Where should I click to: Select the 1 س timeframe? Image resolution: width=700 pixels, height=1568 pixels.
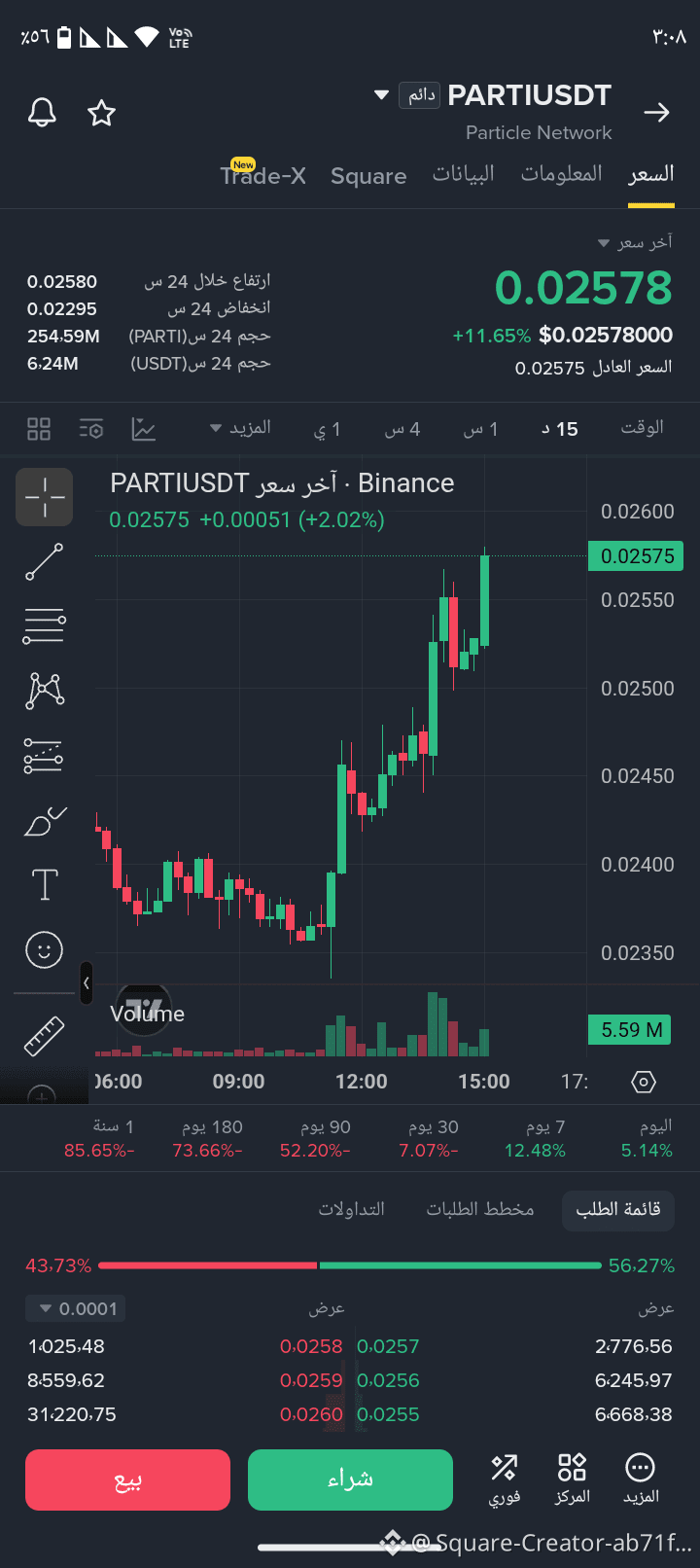click(x=480, y=429)
